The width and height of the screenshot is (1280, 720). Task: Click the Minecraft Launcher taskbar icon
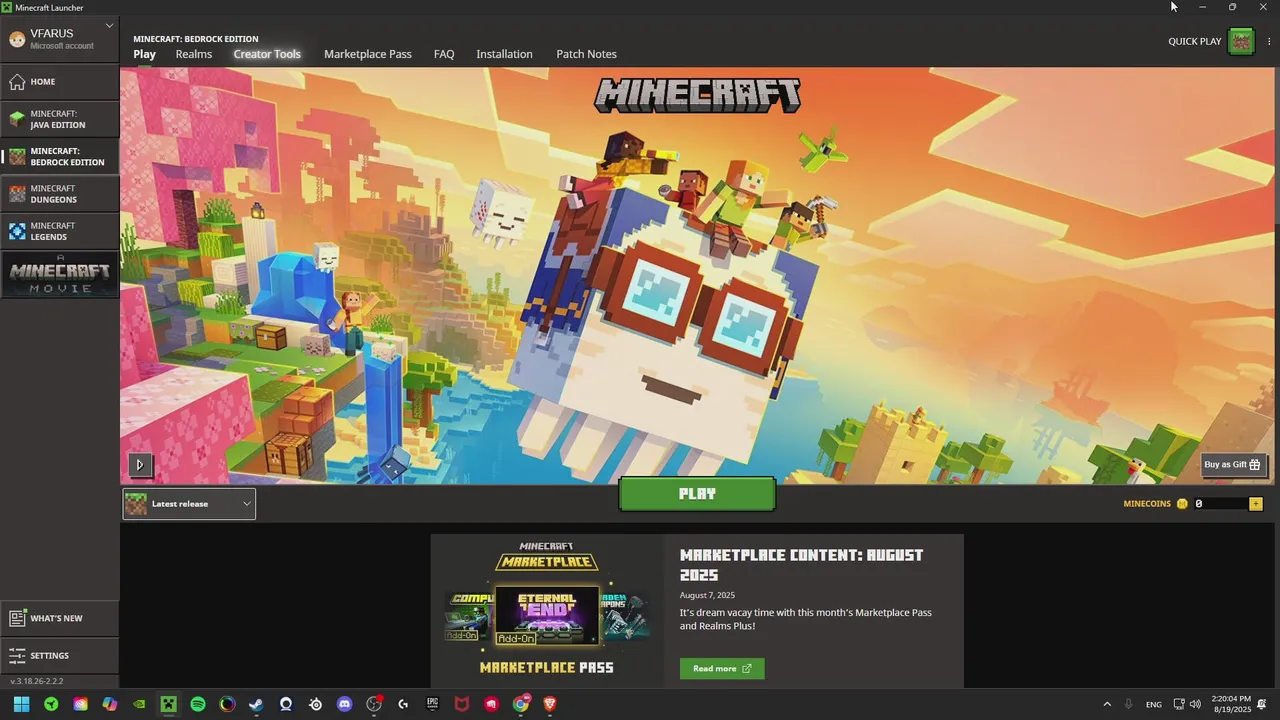[168, 704]
